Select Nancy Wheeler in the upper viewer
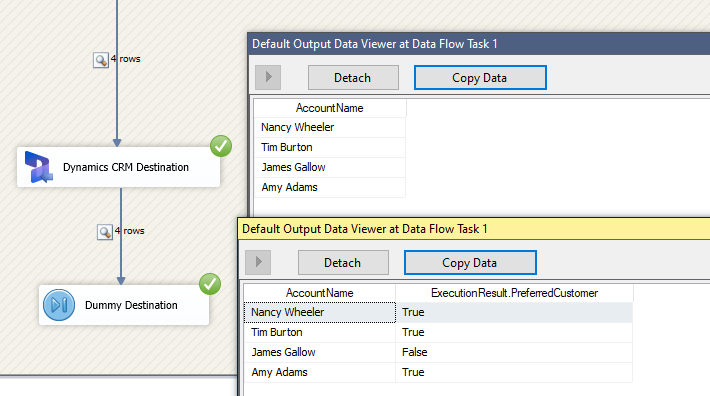This screenshot has width=710, height=396. coord(330,127)
